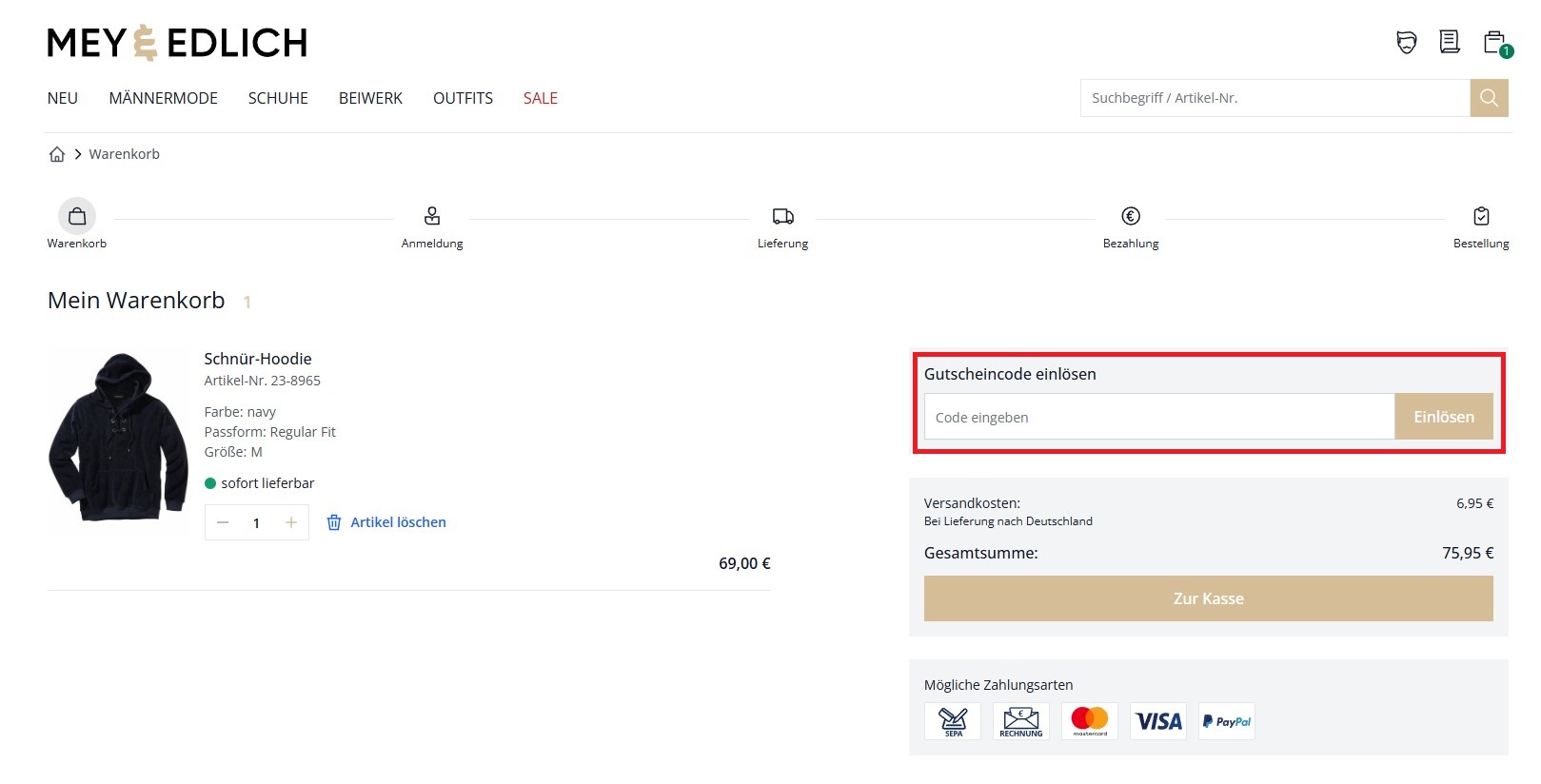Select the Bestellung clipboard step icon

(1481, 216)
